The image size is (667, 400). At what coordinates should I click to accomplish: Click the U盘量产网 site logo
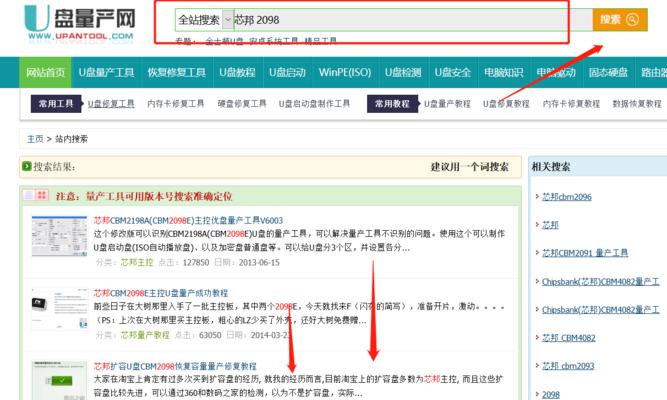tap(80, 24)
